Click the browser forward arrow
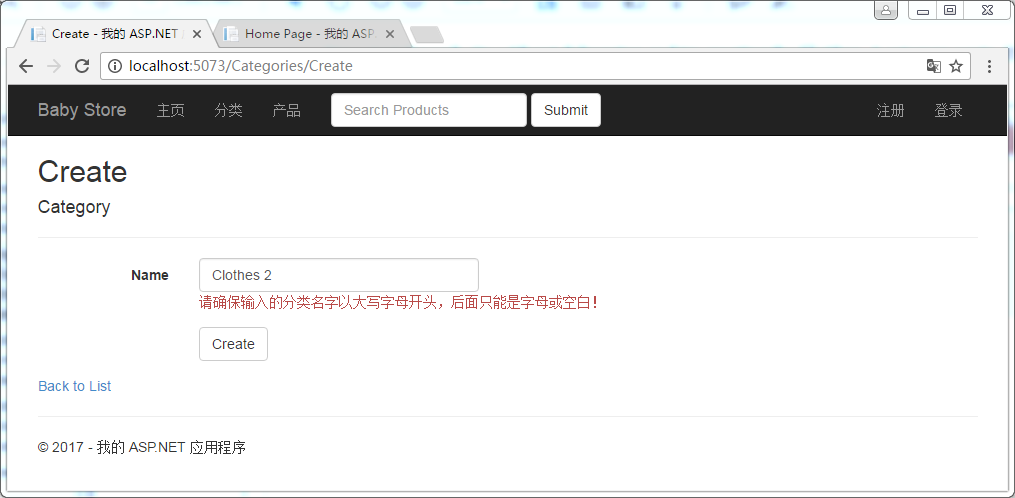Screen dimensions: 1015x498 (x=54, y=66)
